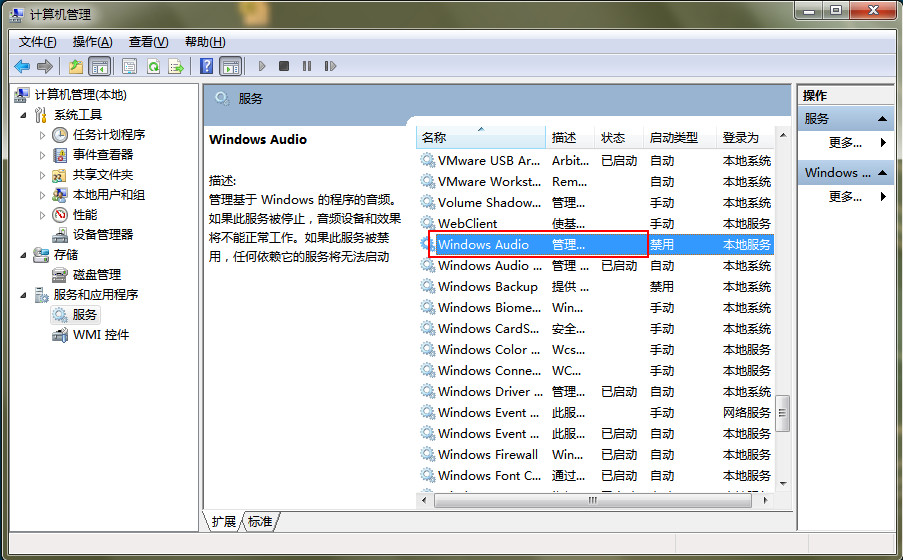Sort by the 登录为 column header

(746, 138)
